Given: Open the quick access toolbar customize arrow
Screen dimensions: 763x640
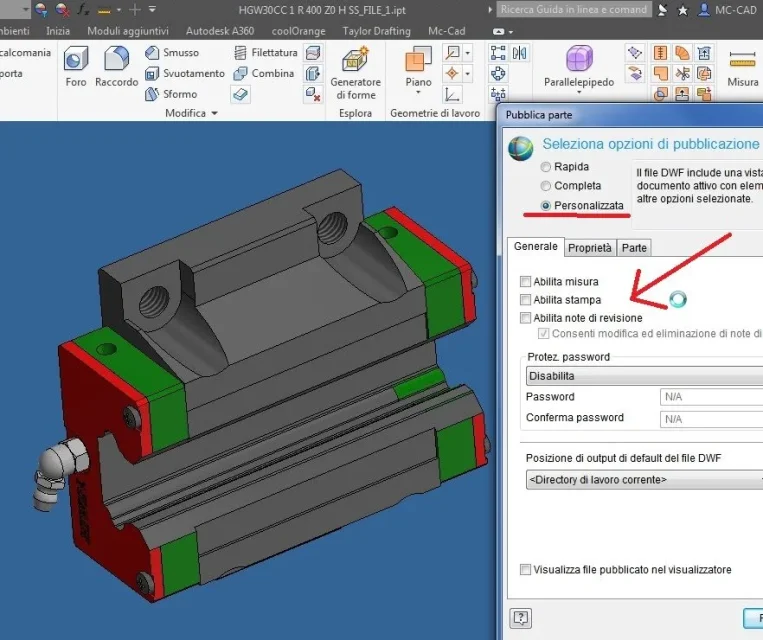Looking at the screenshot, I should point(152,9).
